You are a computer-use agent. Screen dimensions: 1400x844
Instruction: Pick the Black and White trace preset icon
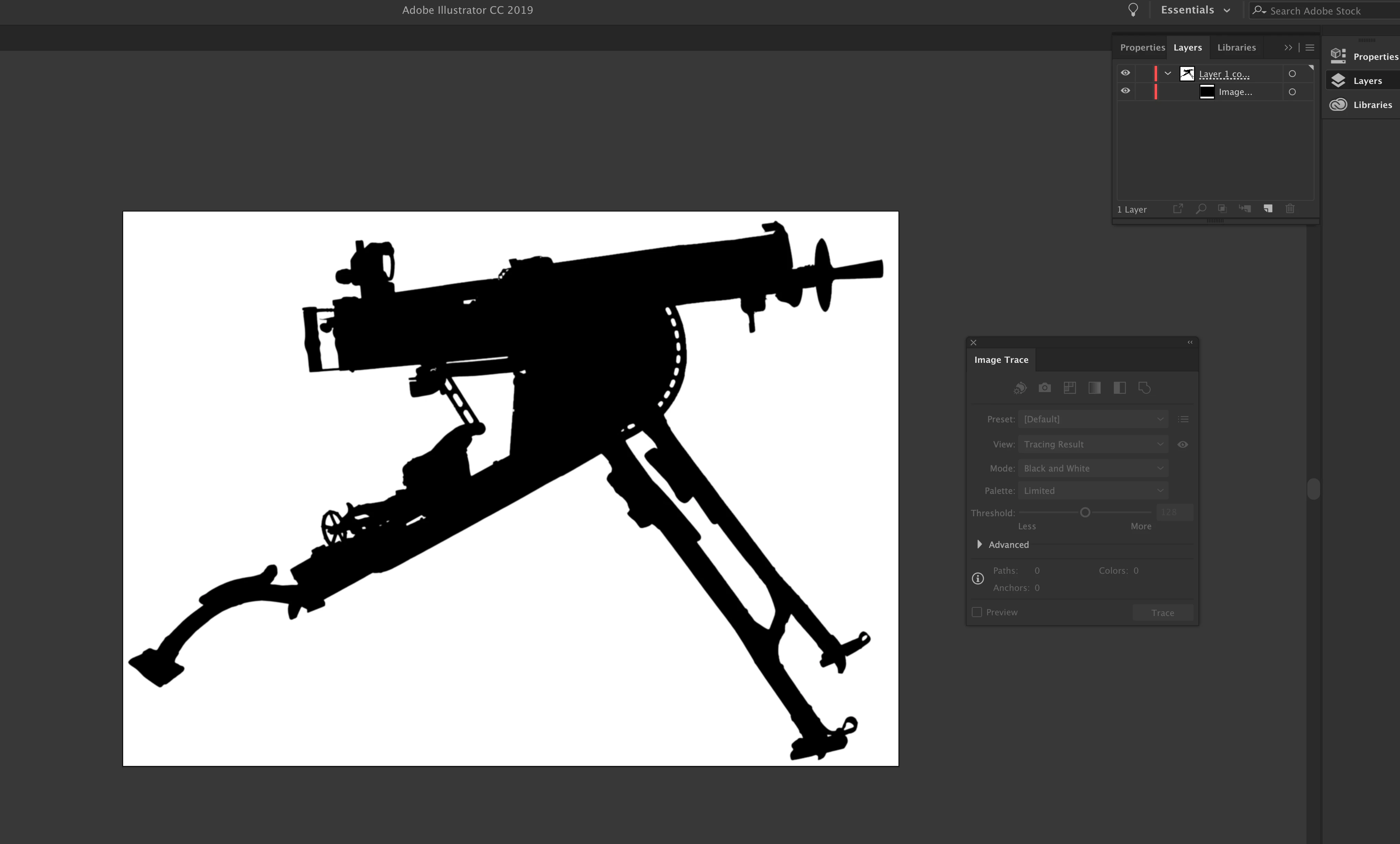(x=1119, y=388)
